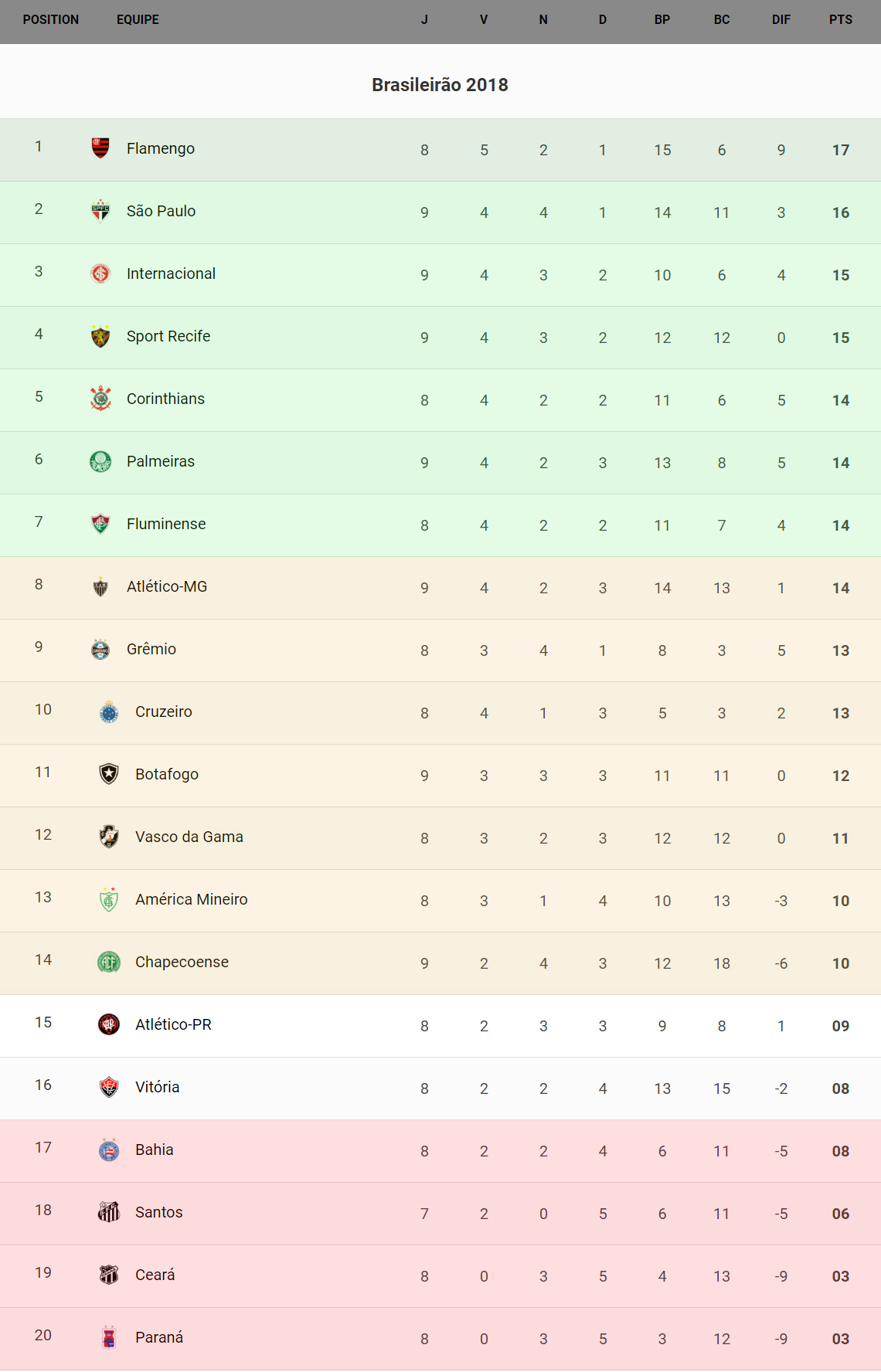This screenshot has height=1372, width=881.
Task: Click the Internacional team logo
Action: pyautogui.click(x=100, y=273)
